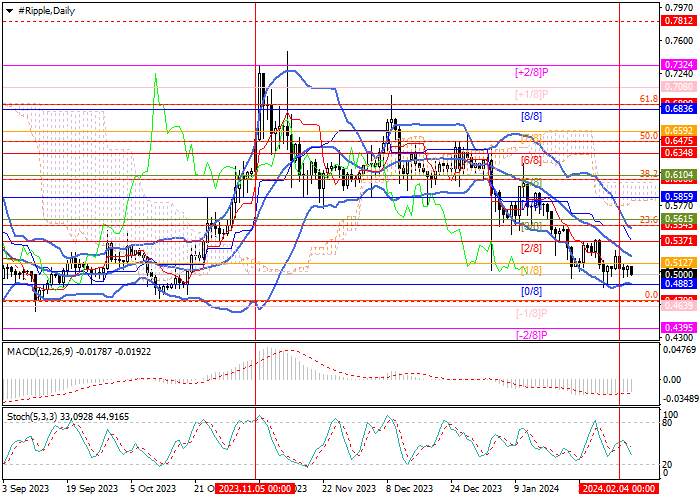Click the blue 0.5859 price label

point(679,196)
